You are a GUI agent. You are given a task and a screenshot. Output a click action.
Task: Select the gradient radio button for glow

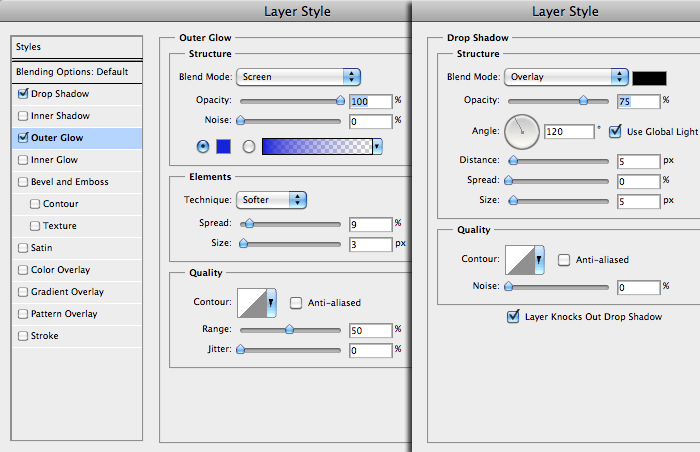coord(248,146)
